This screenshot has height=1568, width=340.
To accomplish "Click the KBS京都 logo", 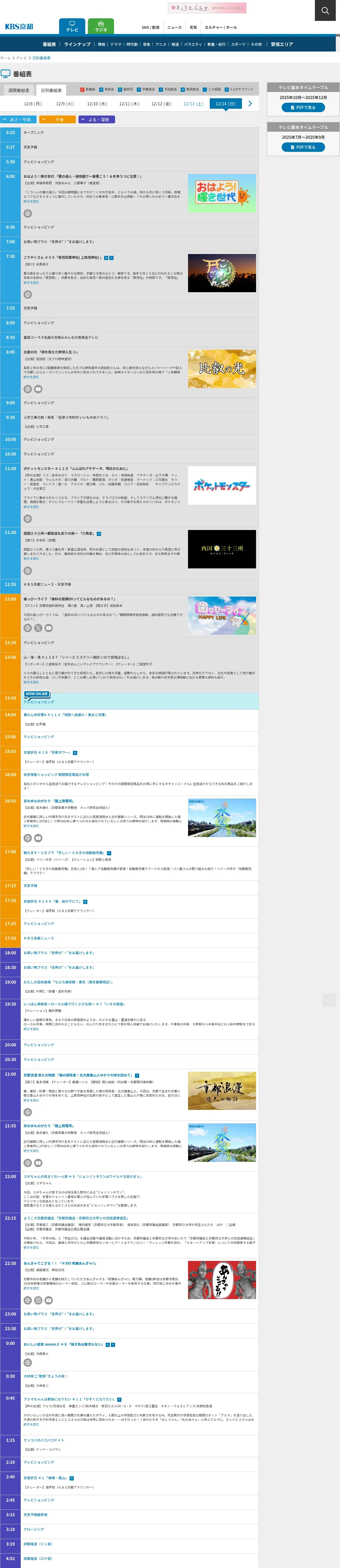I will [x=19, y=27].
